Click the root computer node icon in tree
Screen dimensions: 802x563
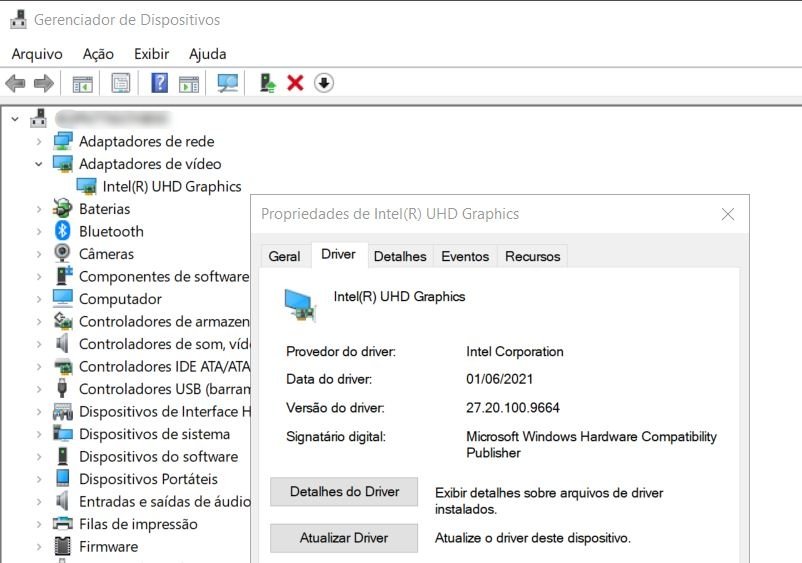[38, 119]
